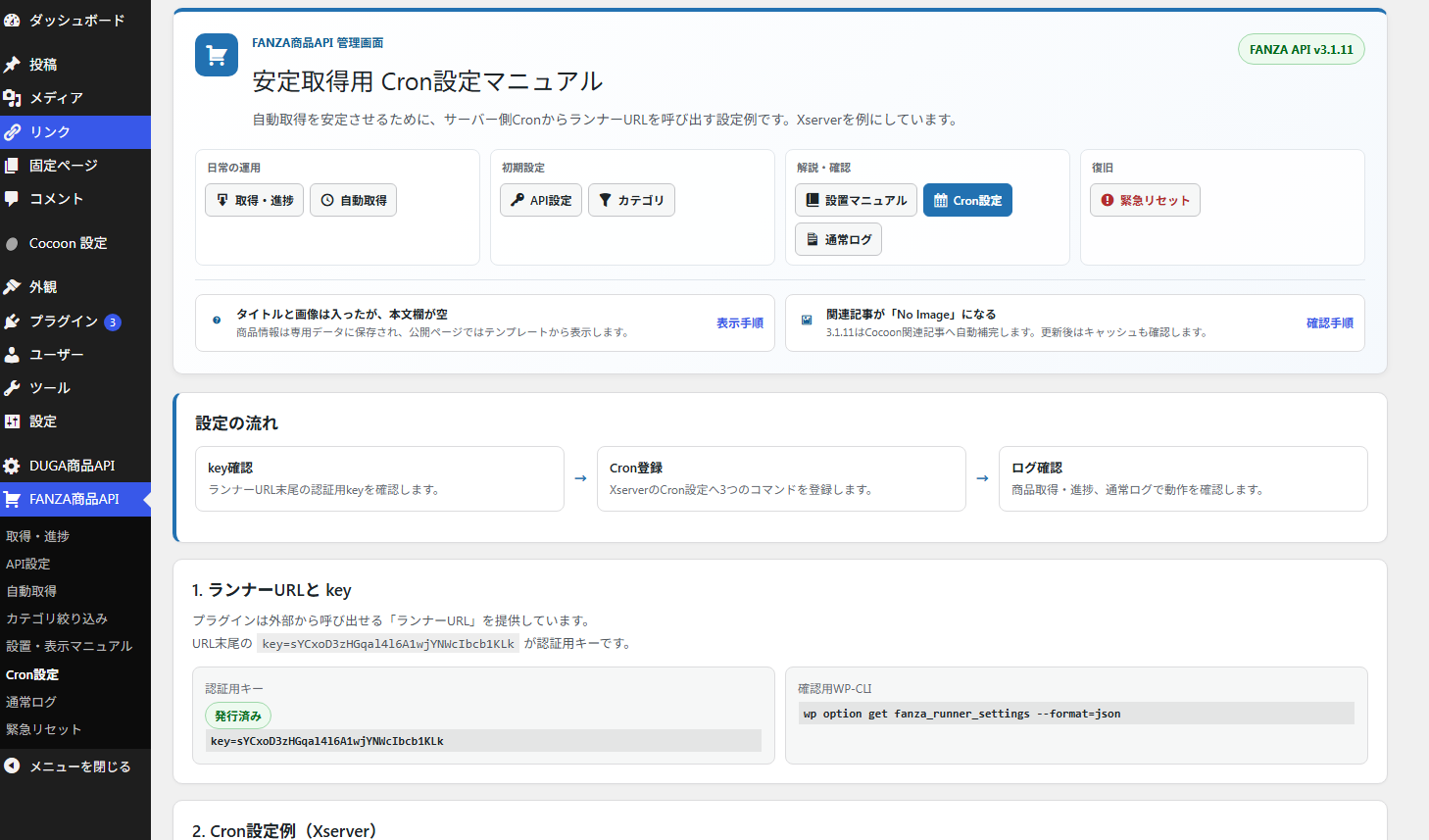The width and height of the screenshot is (1429, 840).
Task: Click the 発行済み status badge
Action: (x=238, y=716)
